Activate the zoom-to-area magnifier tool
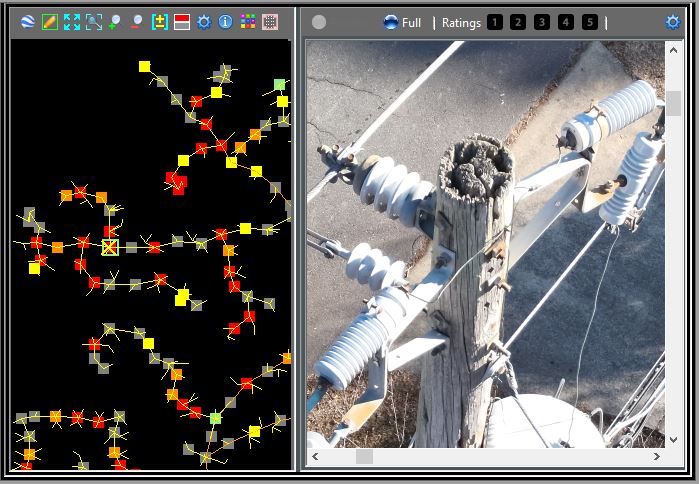The image size is (700, 484). tap(94, 22)
